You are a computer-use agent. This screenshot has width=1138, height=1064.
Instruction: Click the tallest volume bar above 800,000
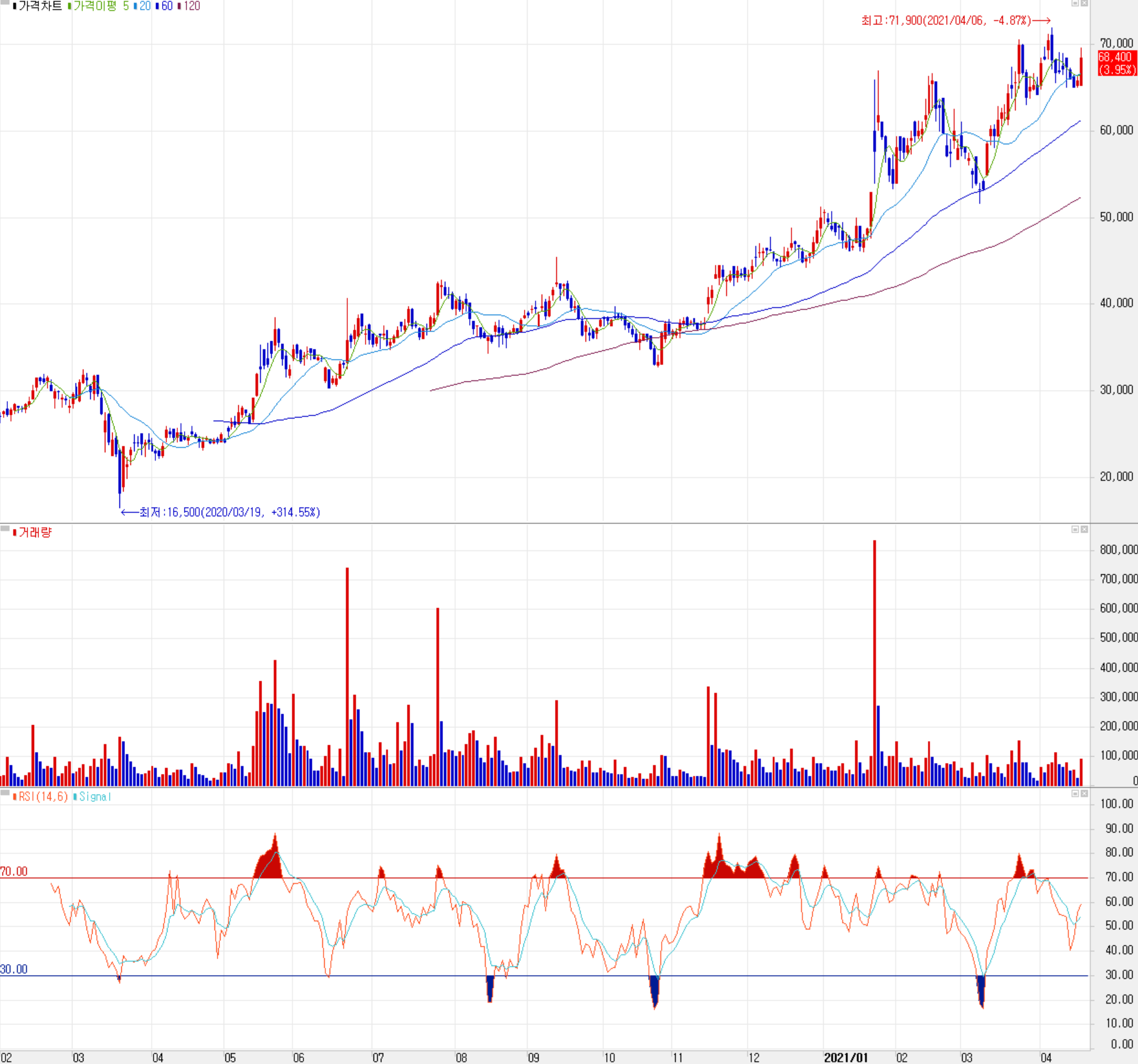(x=874, y=663)
